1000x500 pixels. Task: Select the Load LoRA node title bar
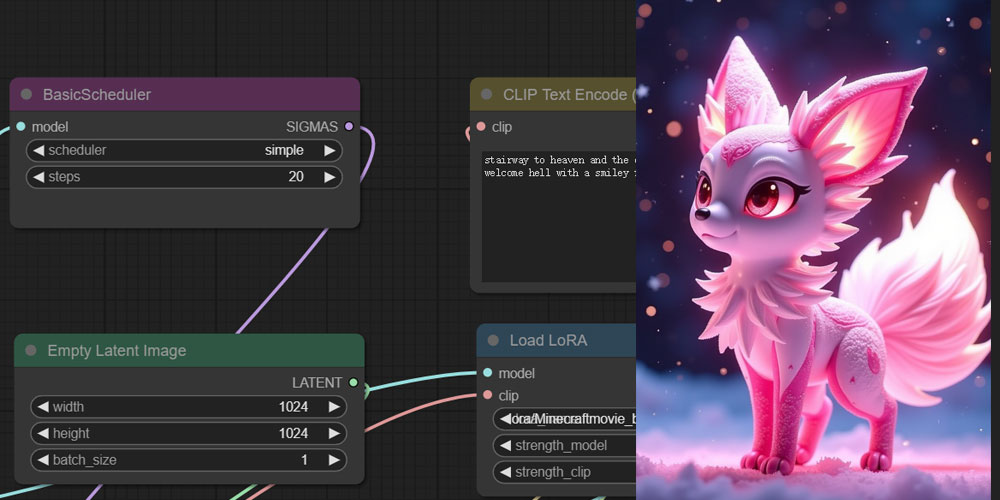557,340
